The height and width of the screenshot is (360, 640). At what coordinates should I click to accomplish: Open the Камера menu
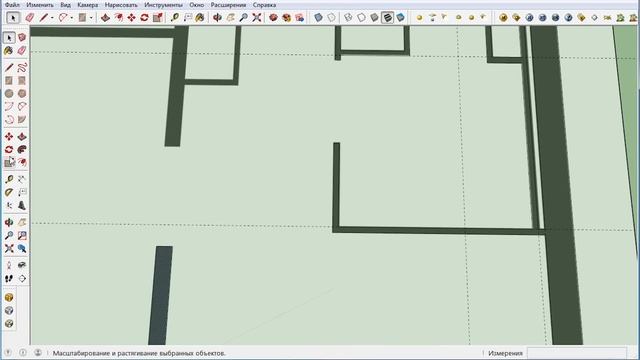pos(88,5)
